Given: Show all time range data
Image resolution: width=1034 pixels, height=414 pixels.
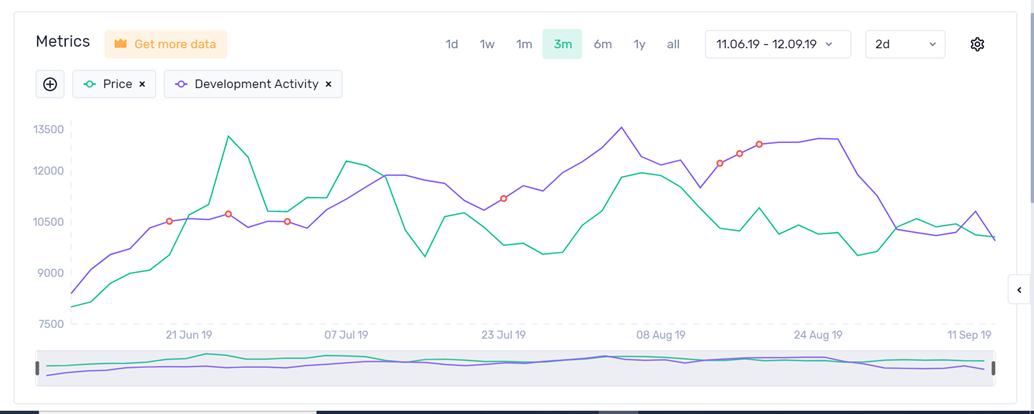Looking at the screenshot, I should (673, 44).
